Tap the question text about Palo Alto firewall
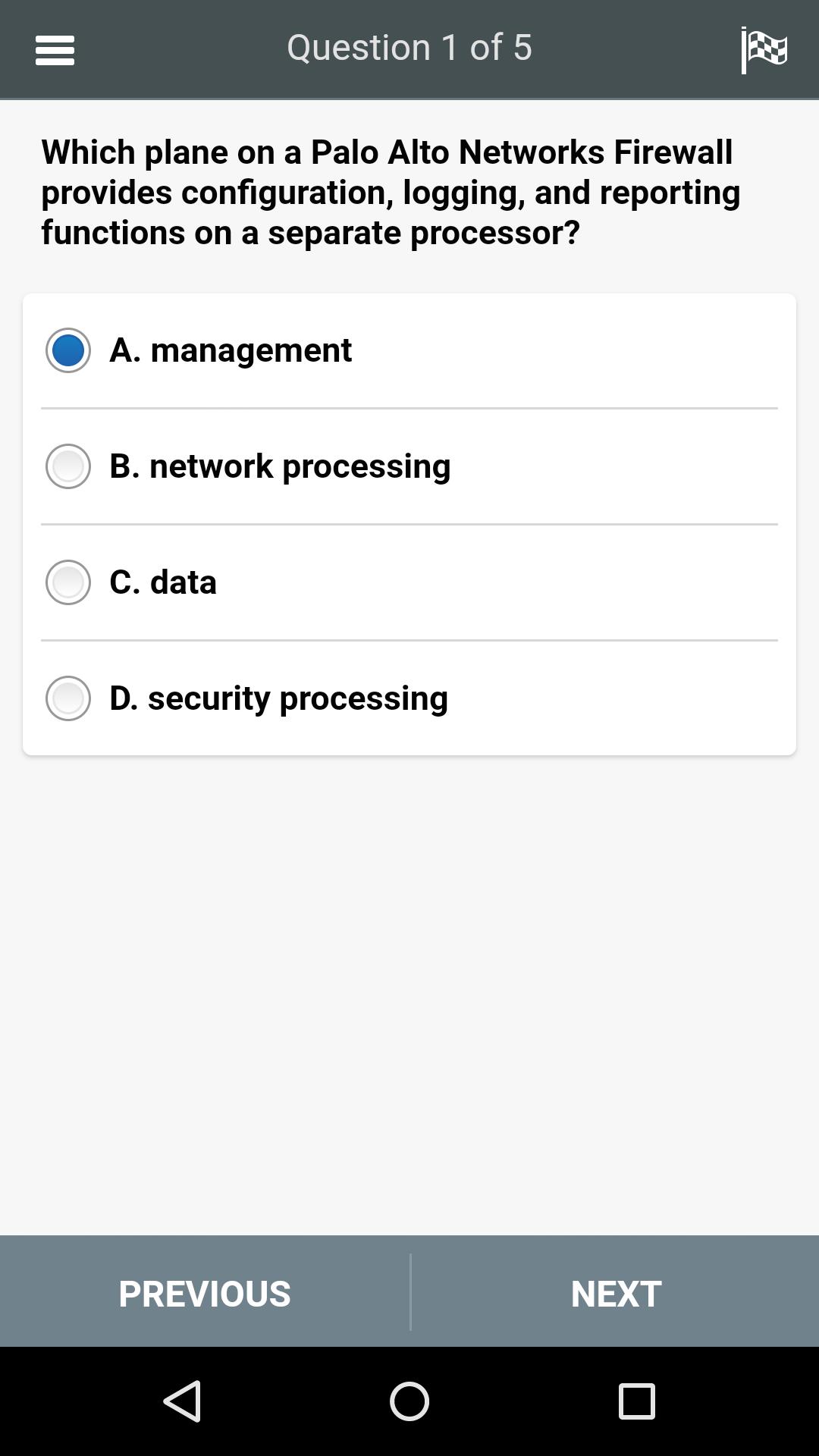Image resolution: width=819 pixels, height=1456 pixels. click(391, 192)
